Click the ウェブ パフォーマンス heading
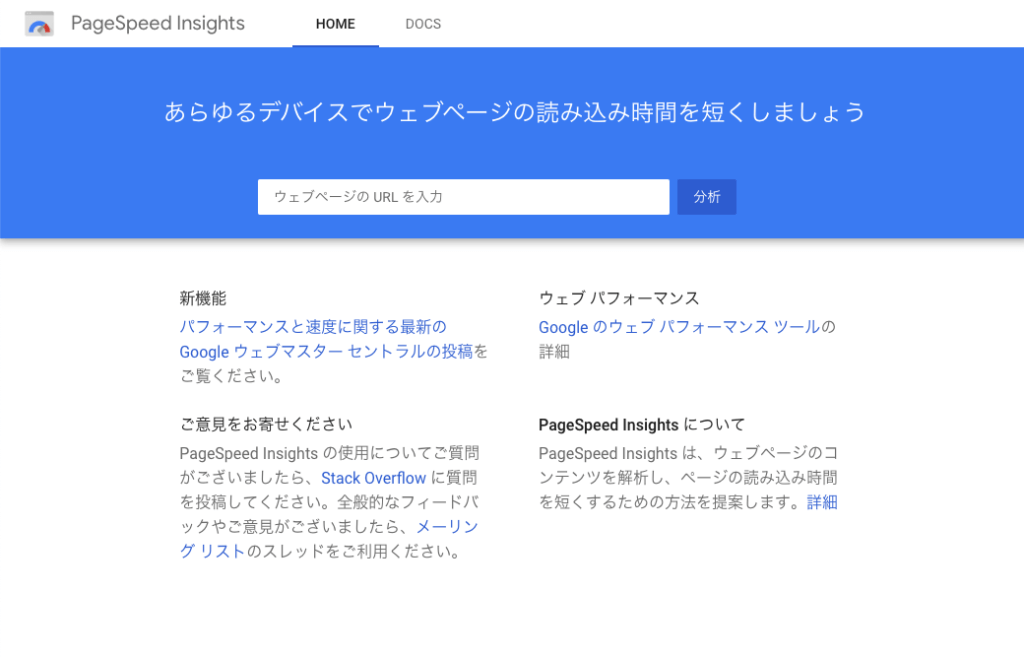 tap(619, 298)
